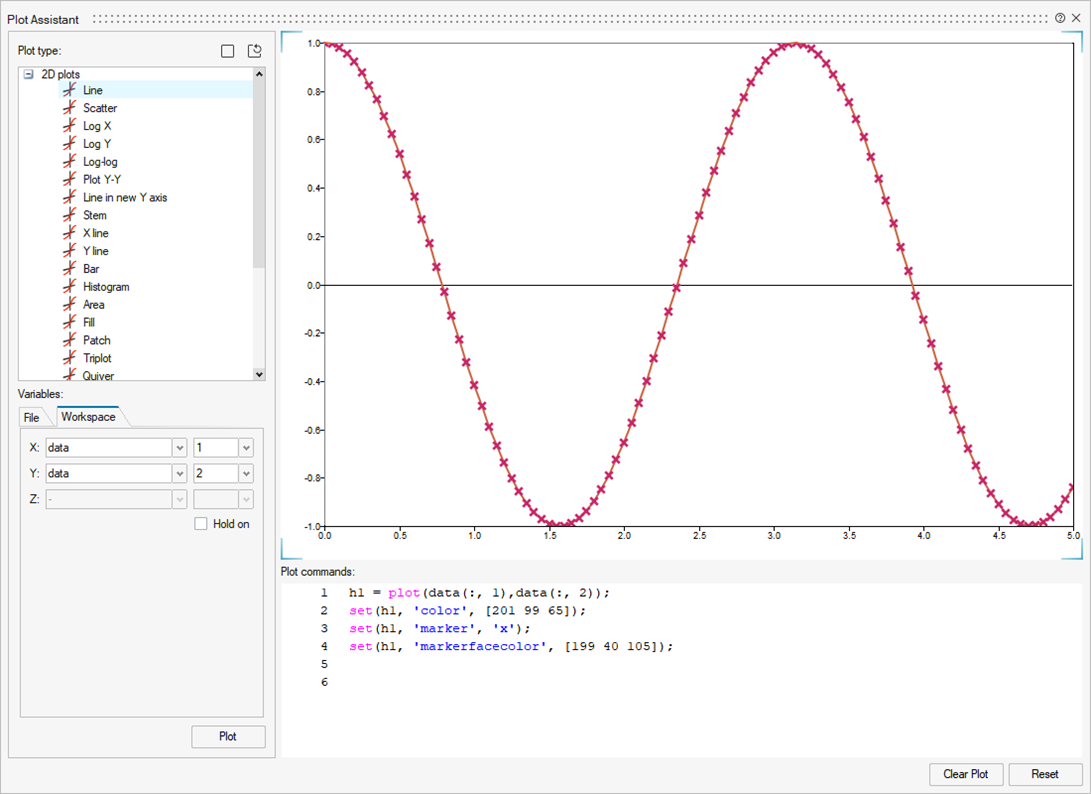This screenshot has height=794, width=1091.
Task: Click the Quiver plot icon
Action: [69, 375]
